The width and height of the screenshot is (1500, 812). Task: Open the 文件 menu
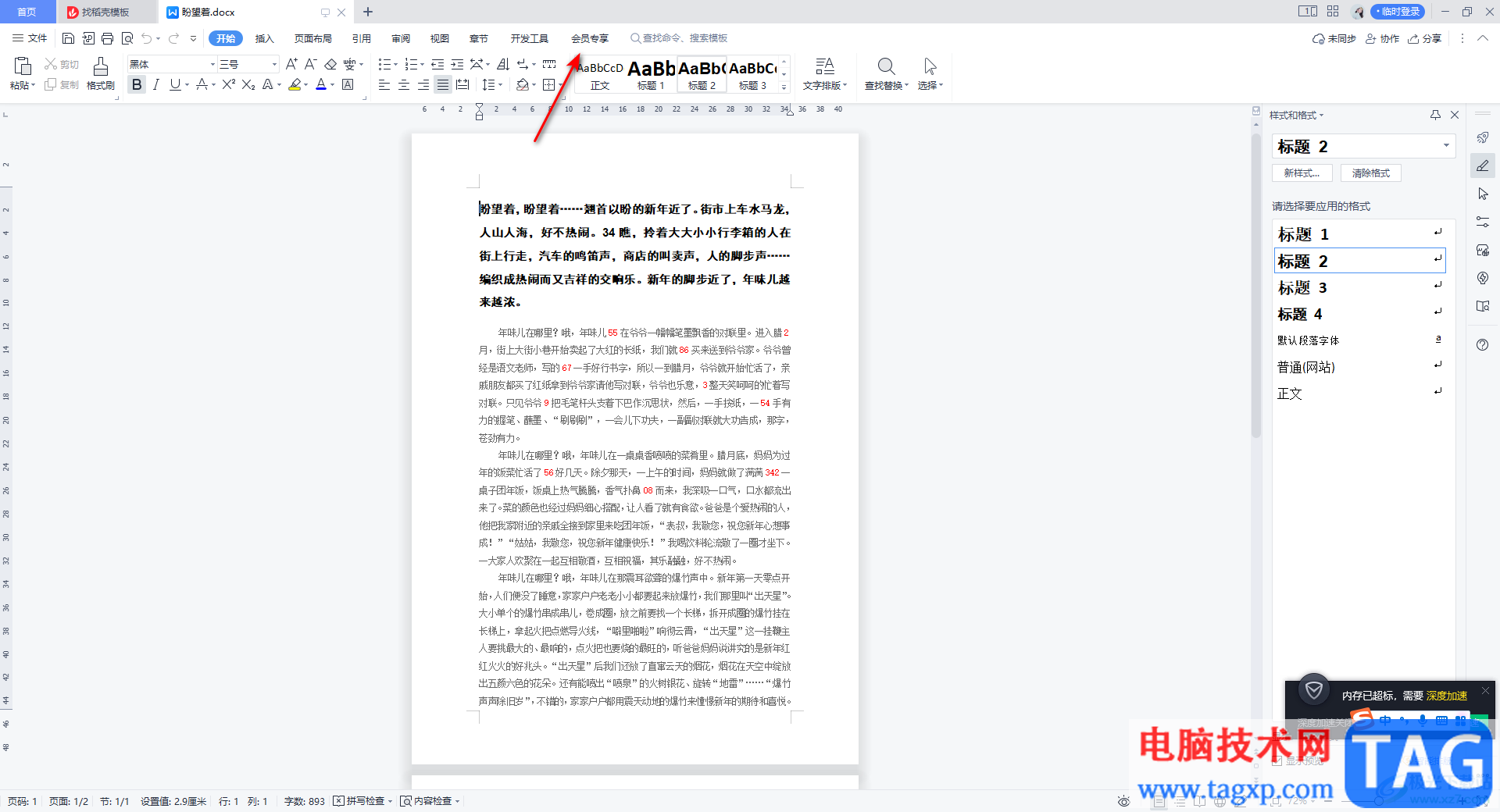click(30, 38)
